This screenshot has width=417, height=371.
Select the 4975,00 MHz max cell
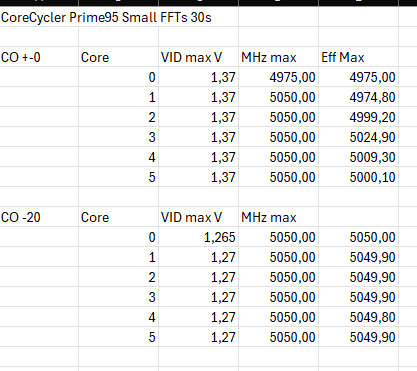pos(278,77)
